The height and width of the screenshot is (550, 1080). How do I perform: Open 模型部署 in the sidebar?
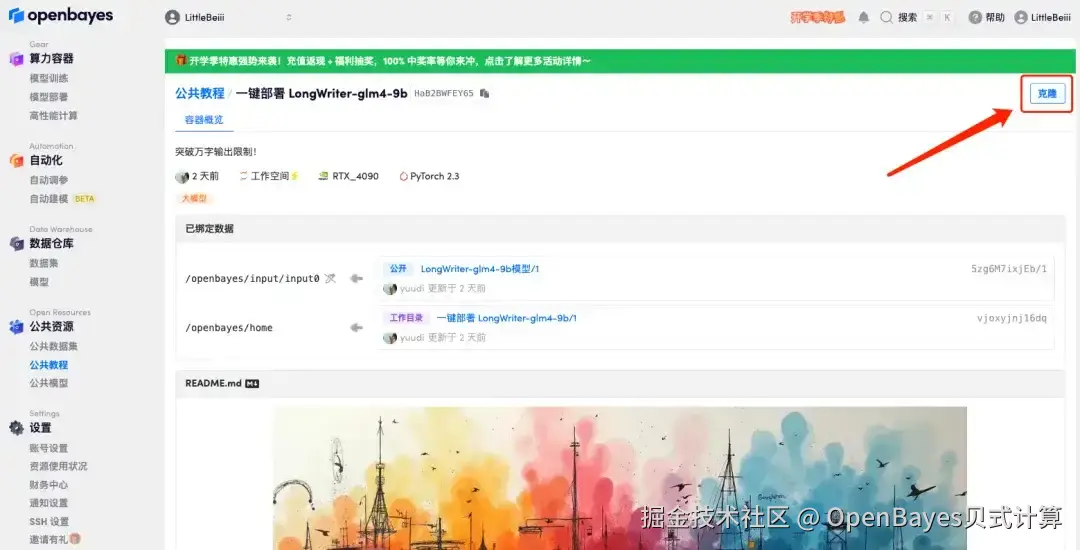(x=49, y=97)
